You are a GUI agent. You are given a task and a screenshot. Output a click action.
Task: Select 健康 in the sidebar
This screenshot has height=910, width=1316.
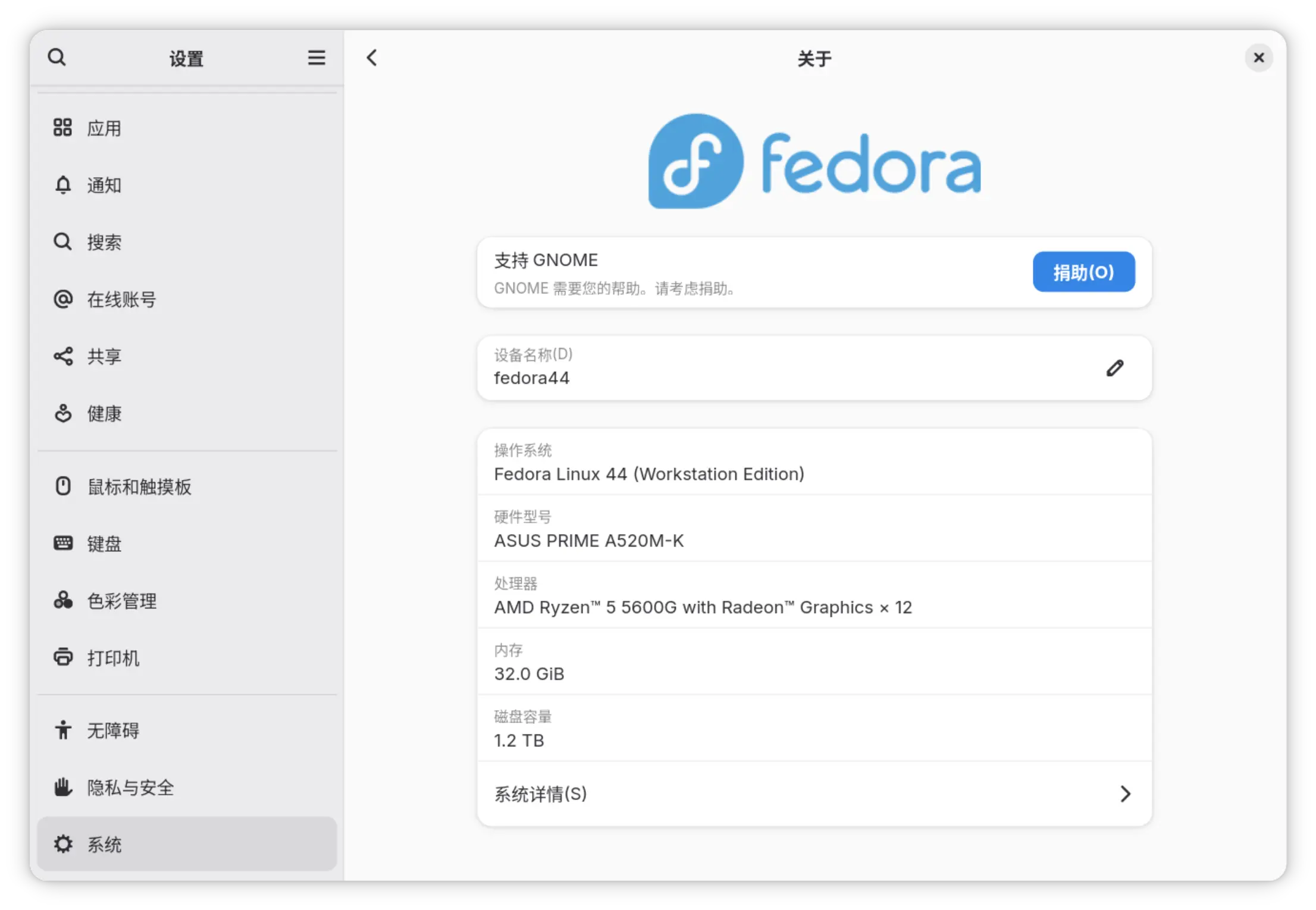(x=187, y=413)
